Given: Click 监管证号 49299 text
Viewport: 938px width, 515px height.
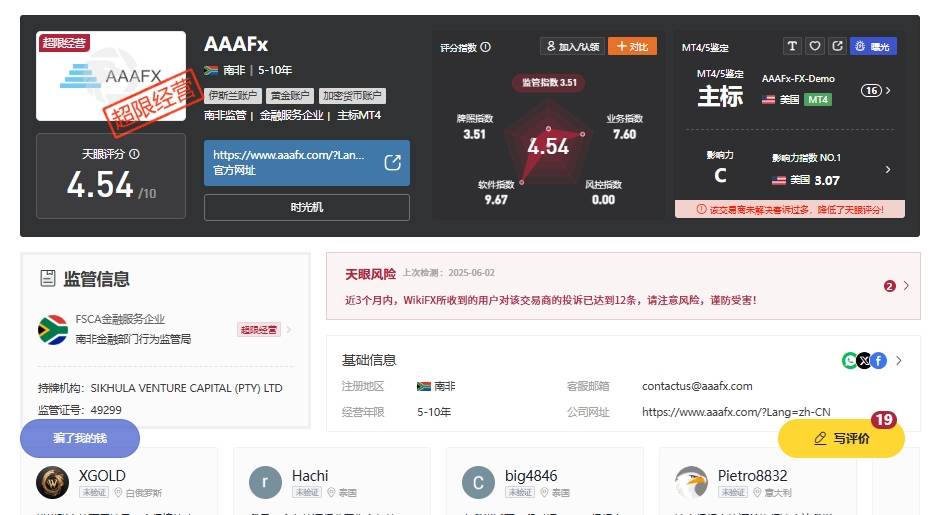Looking at the screenshot, I should point(80,410).
